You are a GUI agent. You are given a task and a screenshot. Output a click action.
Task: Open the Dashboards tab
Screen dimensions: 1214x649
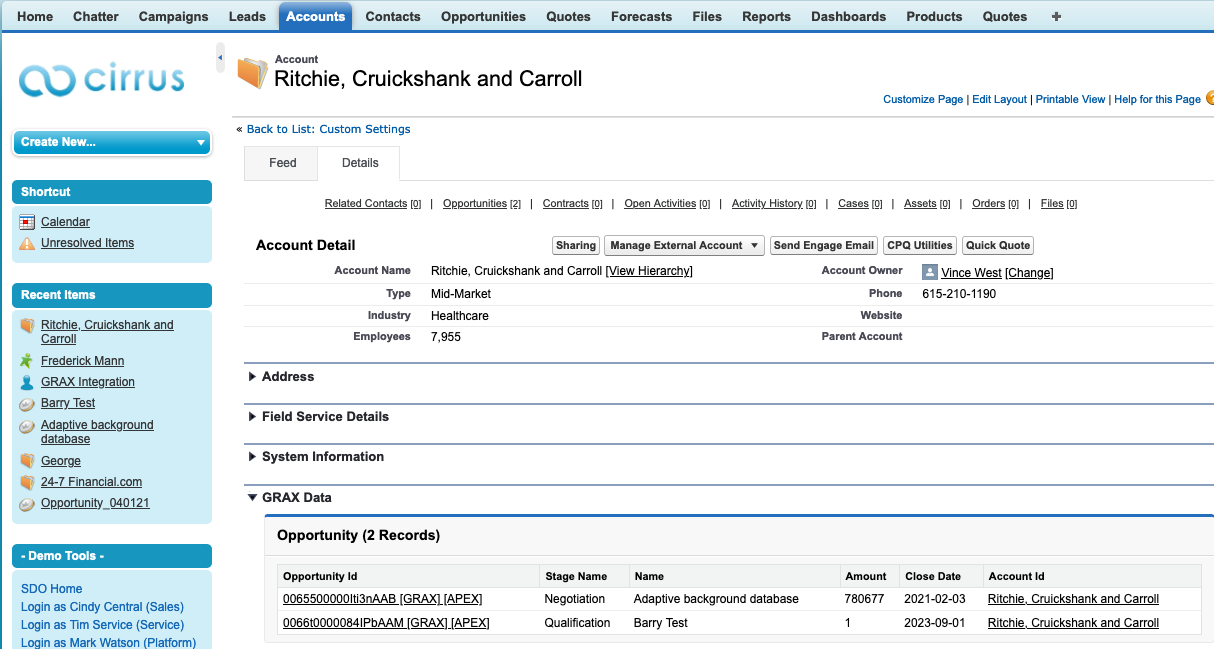click(x=848, y=16)
